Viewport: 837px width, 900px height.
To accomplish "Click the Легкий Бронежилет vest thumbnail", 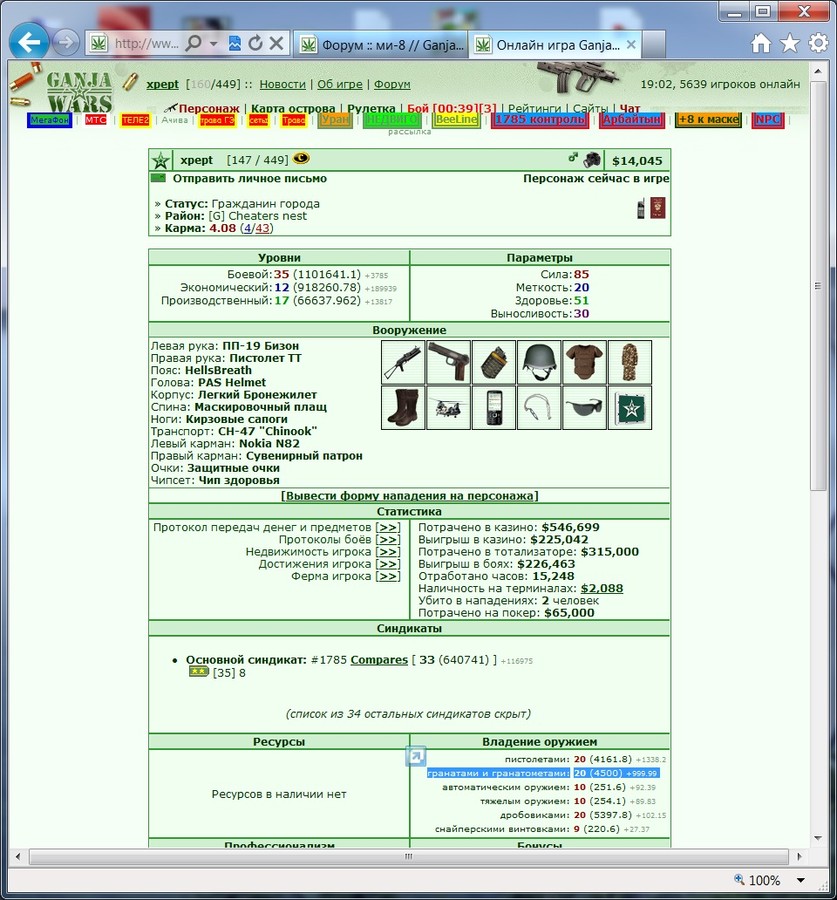I will tap(584, 362).
